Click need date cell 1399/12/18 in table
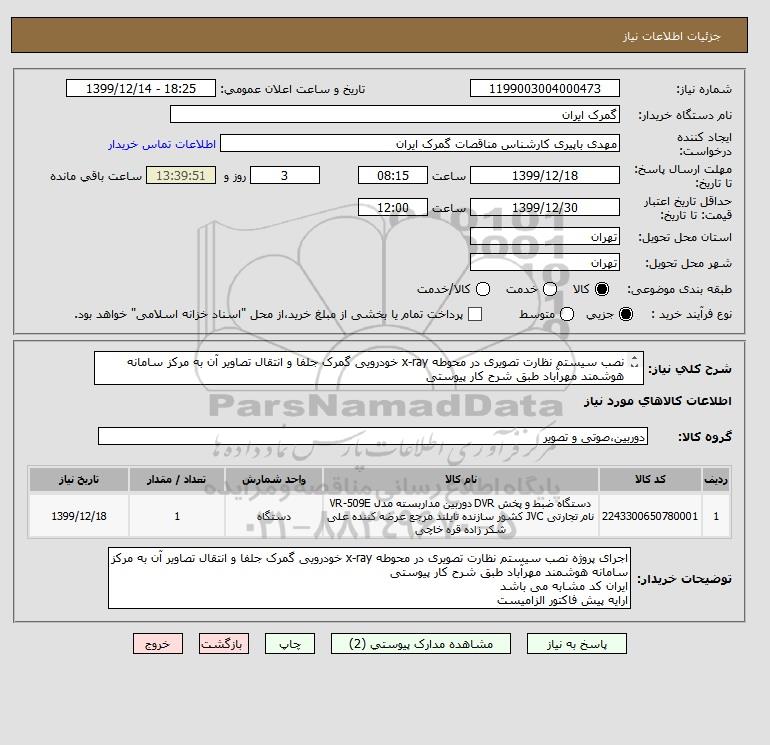The width and height of the screenshot is (770, 745). 79,516
